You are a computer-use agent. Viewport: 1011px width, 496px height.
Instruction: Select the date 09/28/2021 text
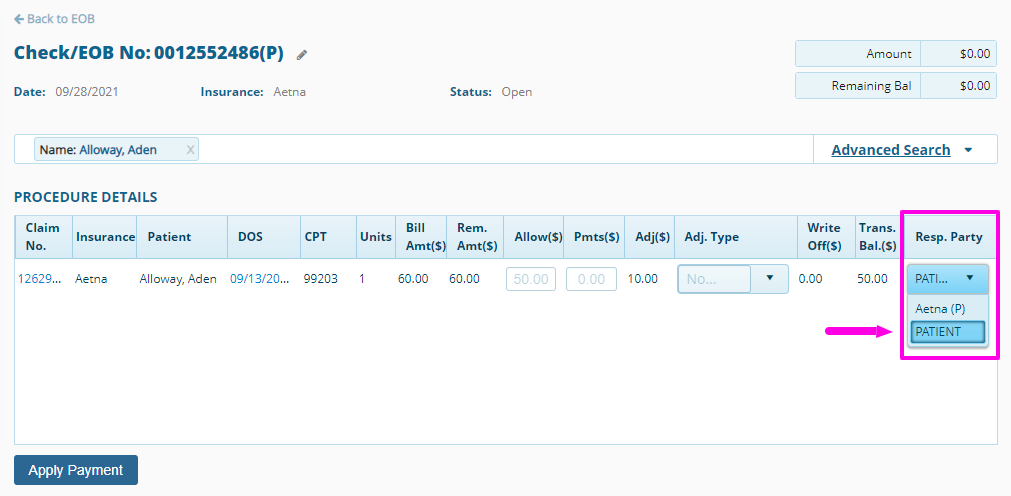coord(87,92)
